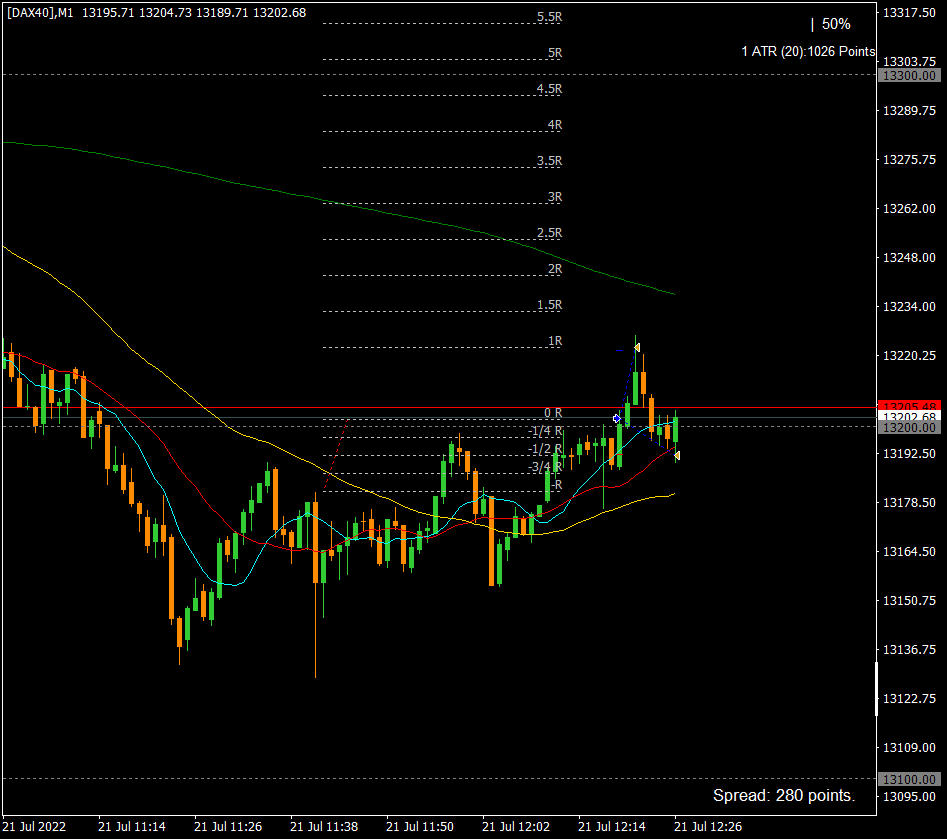Click the 21 Jul 12:14 time label
This screenshot has width=947, height=839.
tap(612, 826)
